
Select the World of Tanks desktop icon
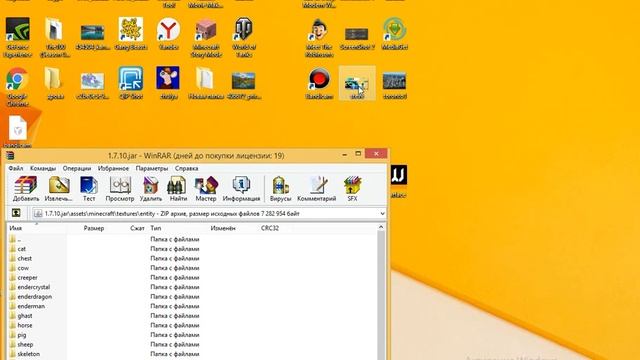[244, 37]
